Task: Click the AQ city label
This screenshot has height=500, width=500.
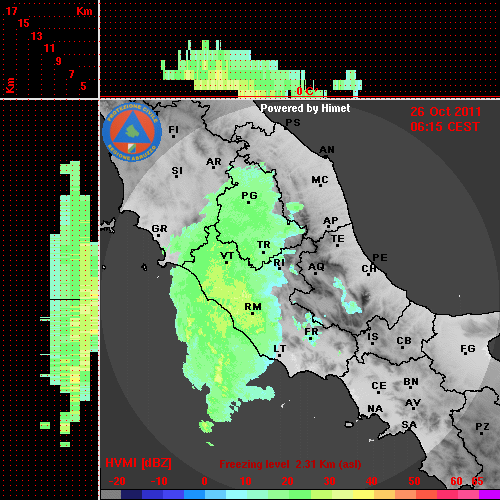Action: pos(316,267)
